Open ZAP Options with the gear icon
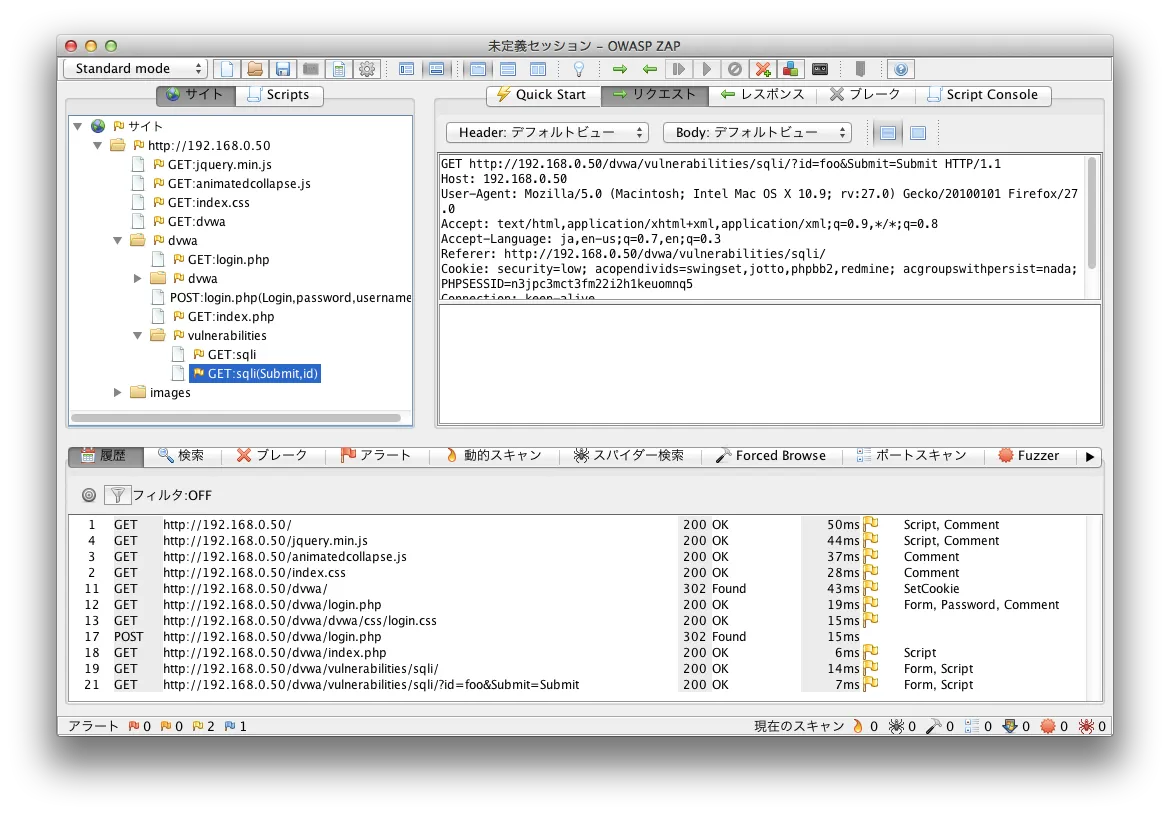This screenshot has width=1170, height=815. 367,68
